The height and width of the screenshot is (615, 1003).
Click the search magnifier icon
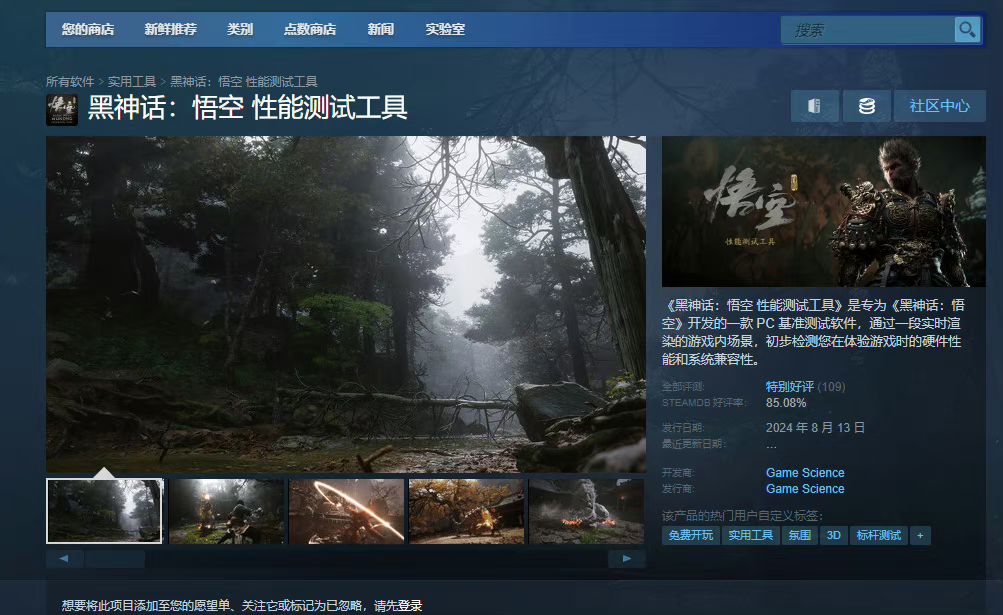967,29
